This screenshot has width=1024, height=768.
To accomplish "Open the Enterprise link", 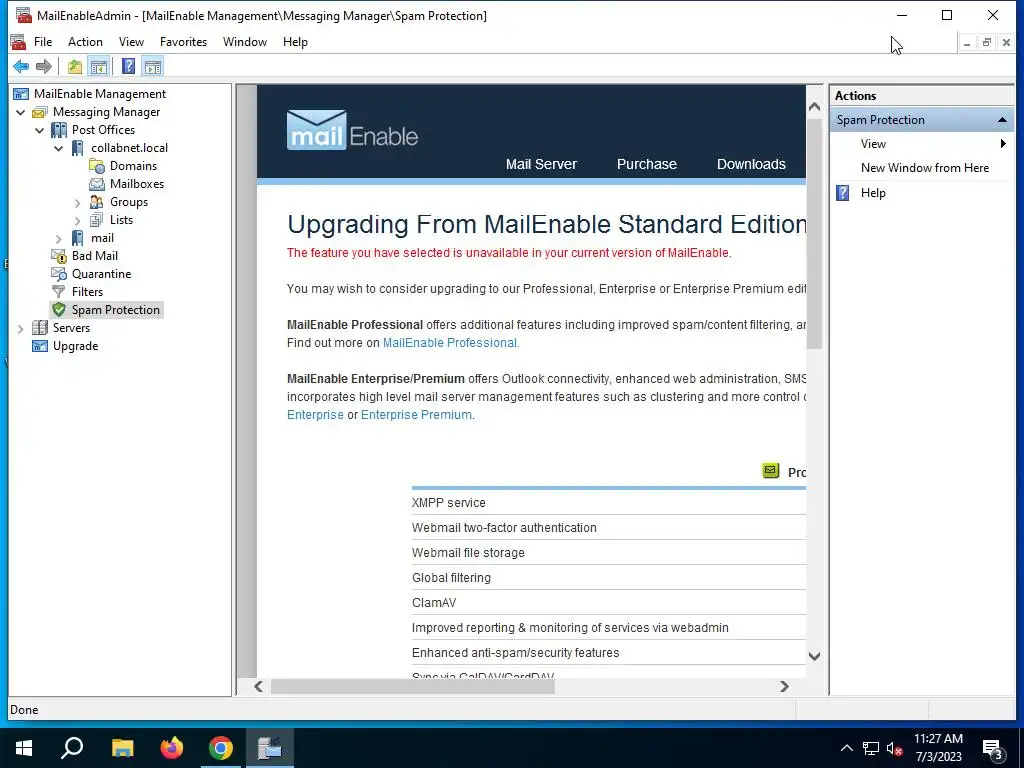I will point(315,415).
